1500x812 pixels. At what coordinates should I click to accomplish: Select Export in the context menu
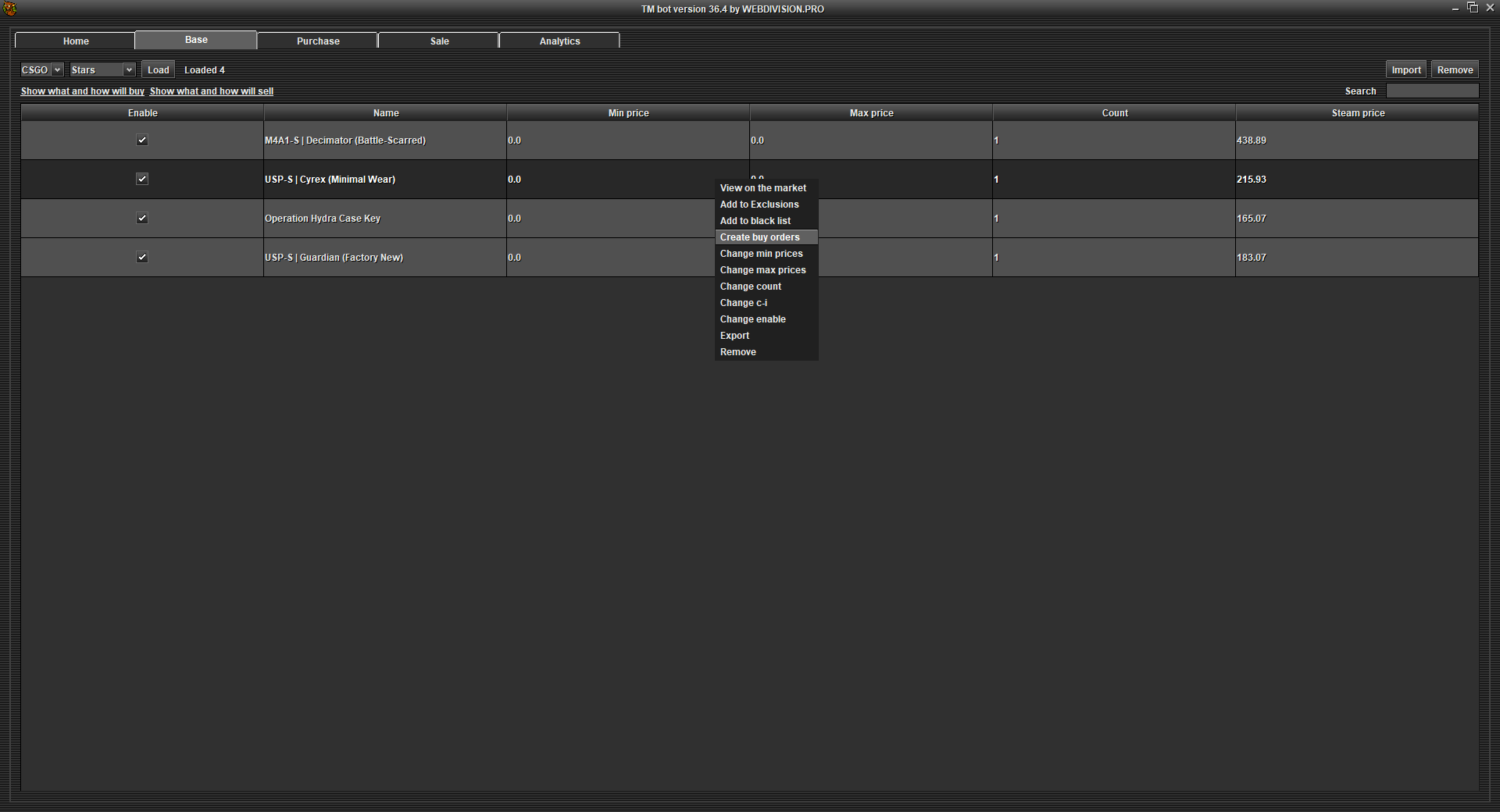[x=734, y=336]
